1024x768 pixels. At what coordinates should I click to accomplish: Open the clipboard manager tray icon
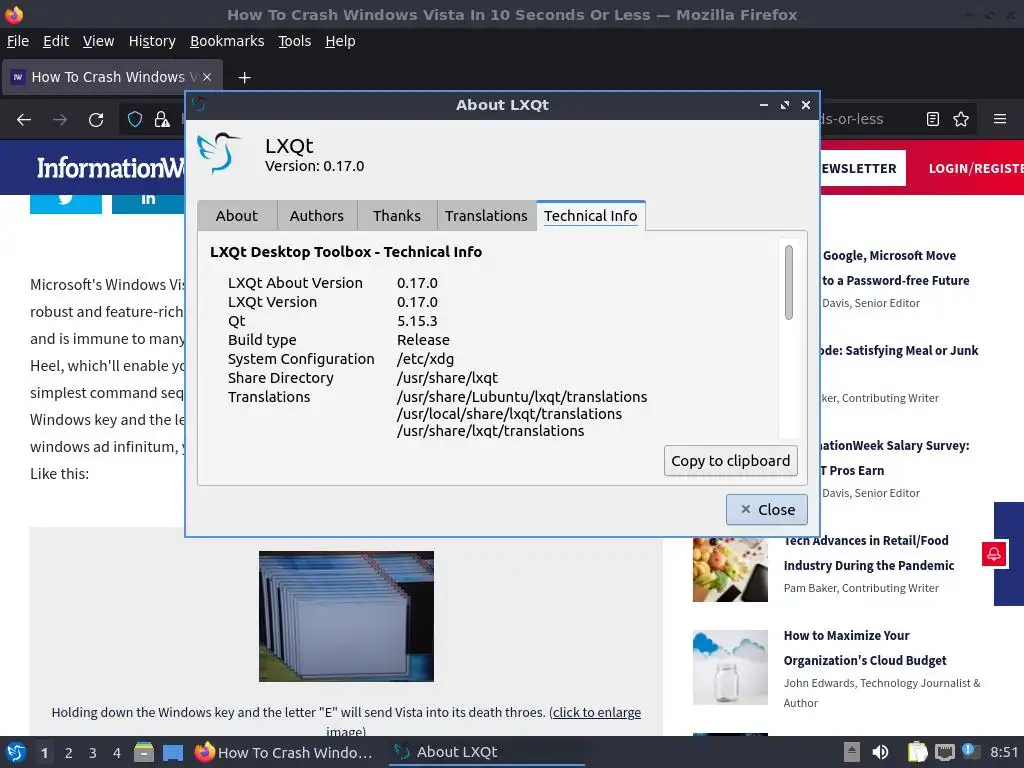coord(918,752)
